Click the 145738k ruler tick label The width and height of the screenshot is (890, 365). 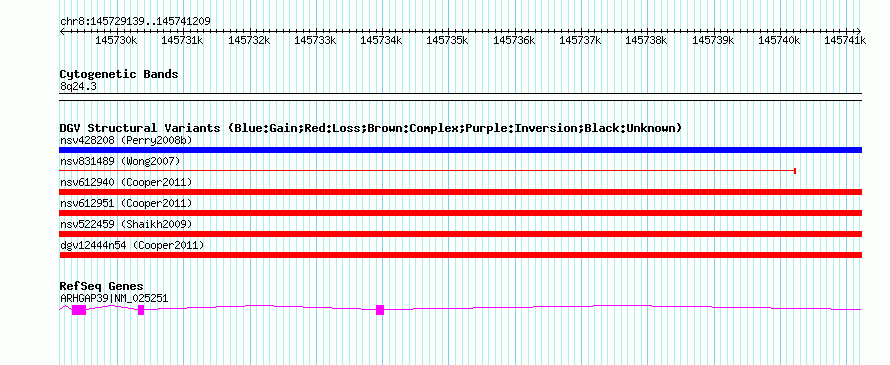(x=646, y=40)
